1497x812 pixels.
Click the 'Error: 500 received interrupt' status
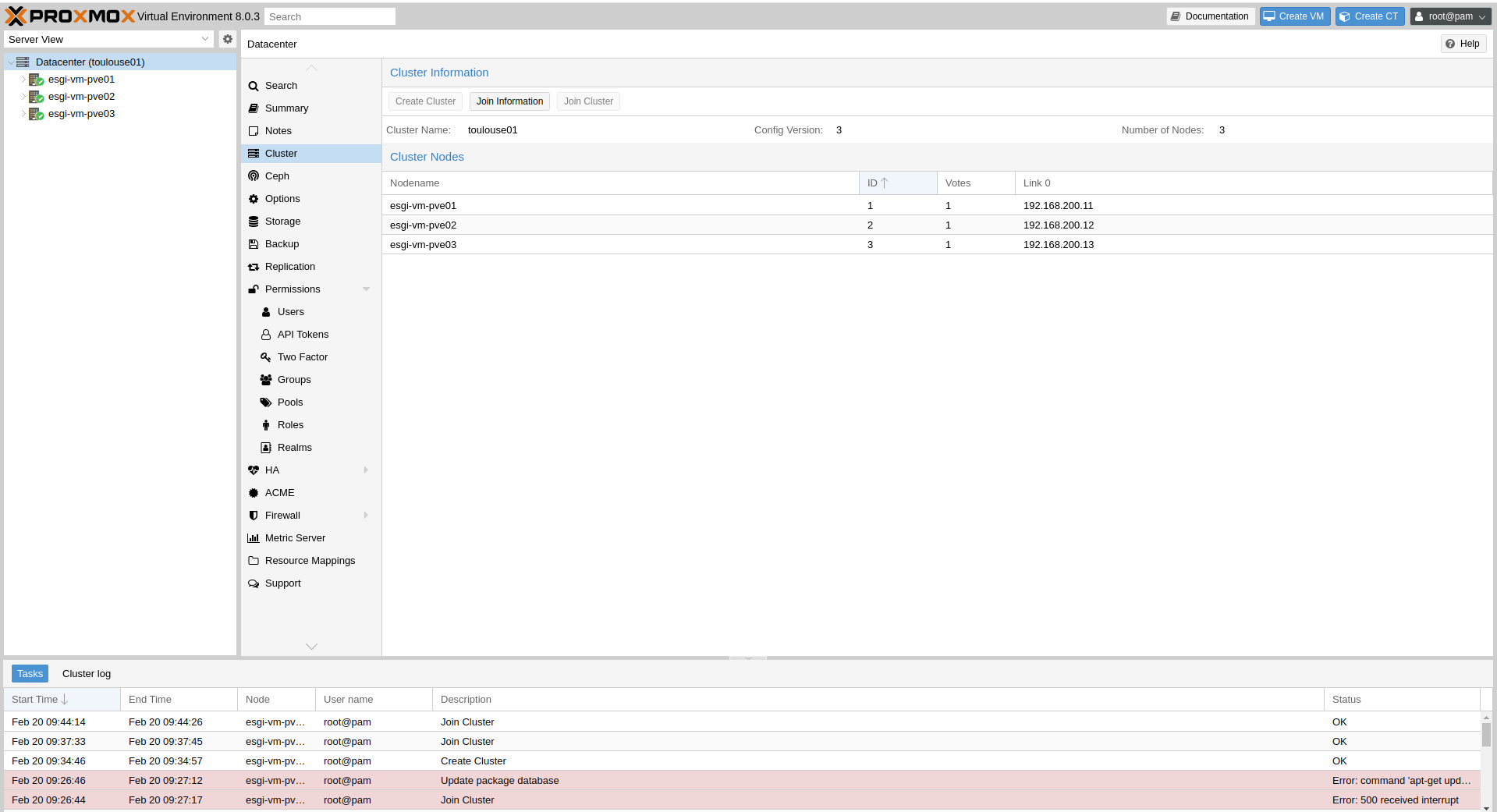pyautogui.click(x=1395, y=800)
